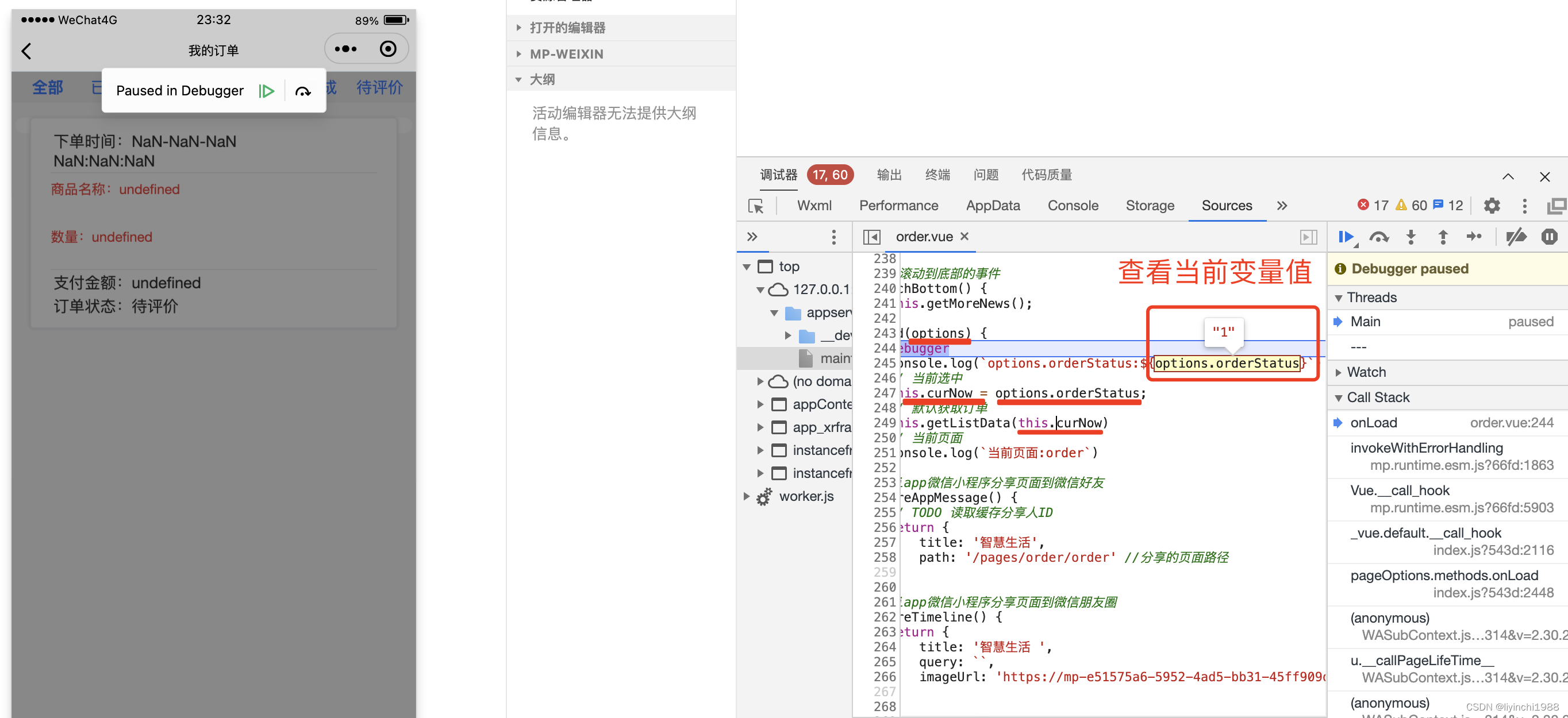Click the 输出 panel label
Screen dimensions: 1568x718
pos(889,175)
